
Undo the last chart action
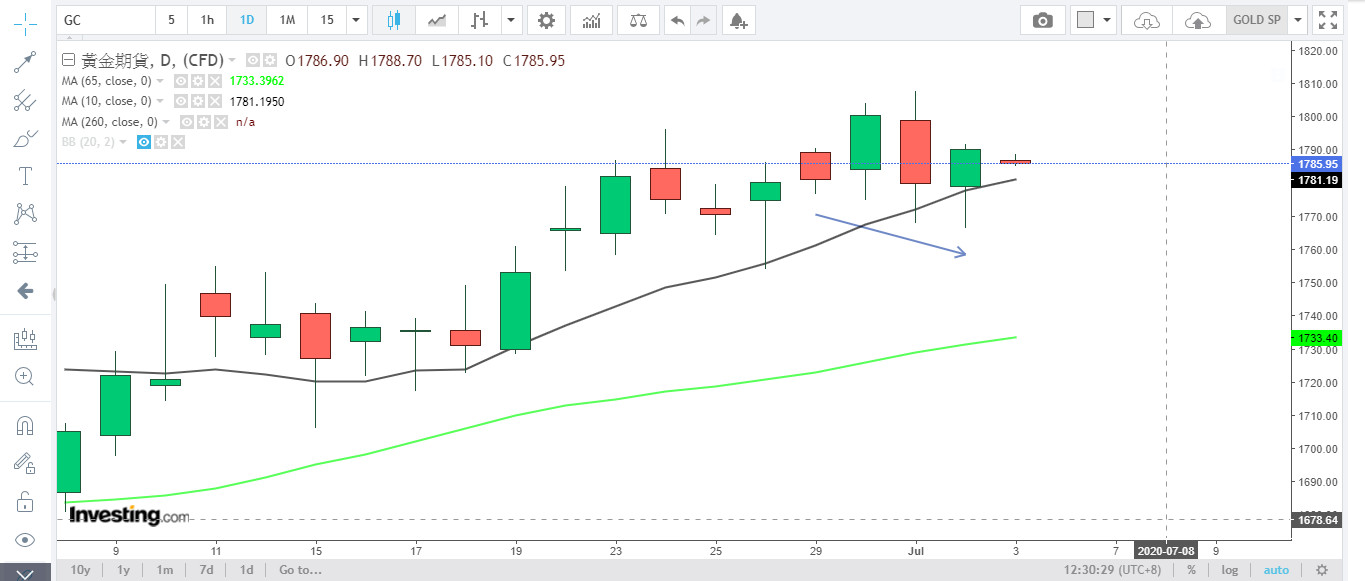[x=678, y=20]
